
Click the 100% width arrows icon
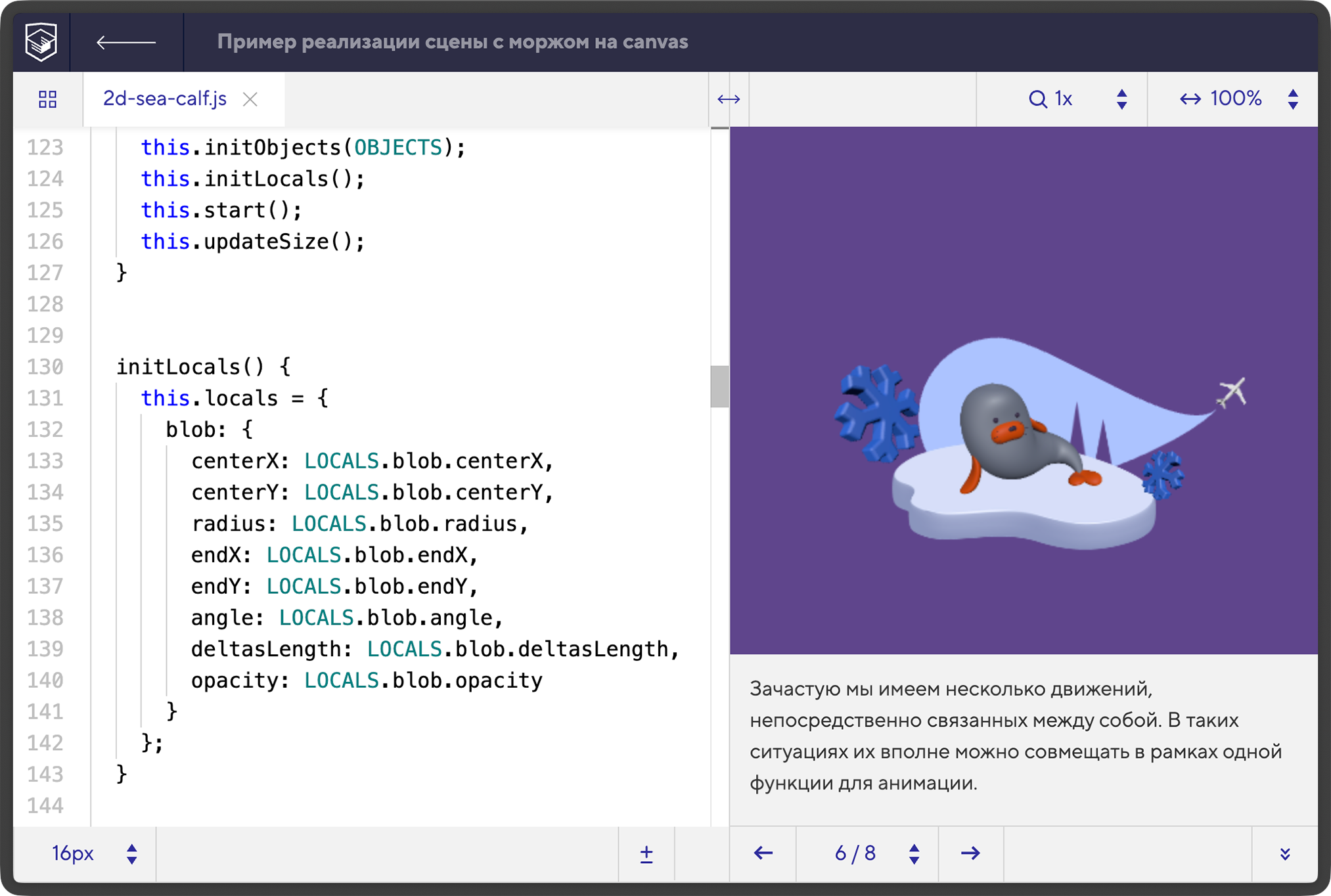(x=1190, y=99)
